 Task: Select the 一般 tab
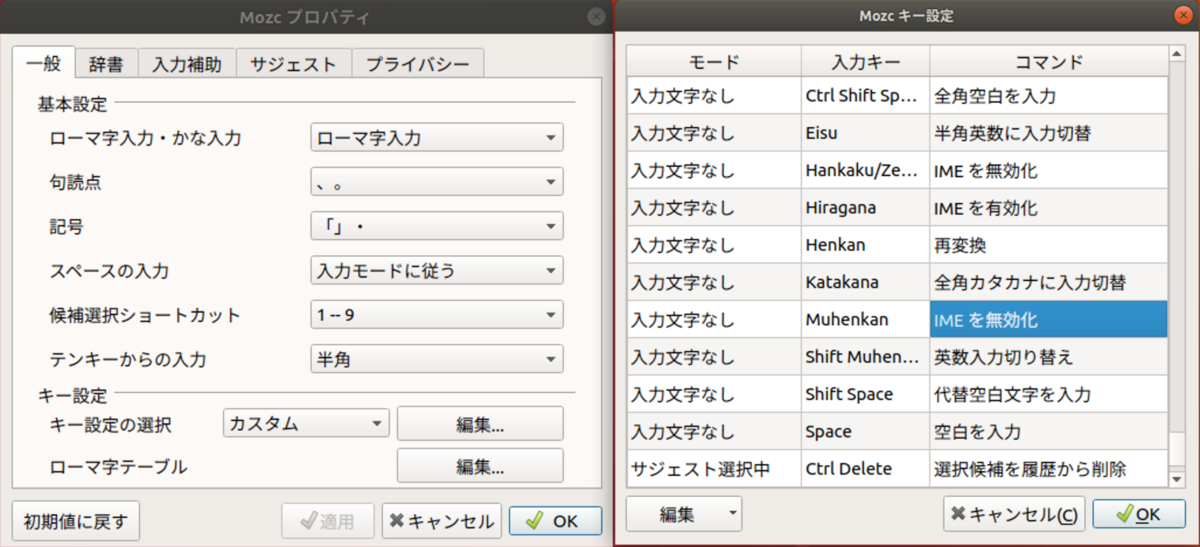tap(43, 62)
